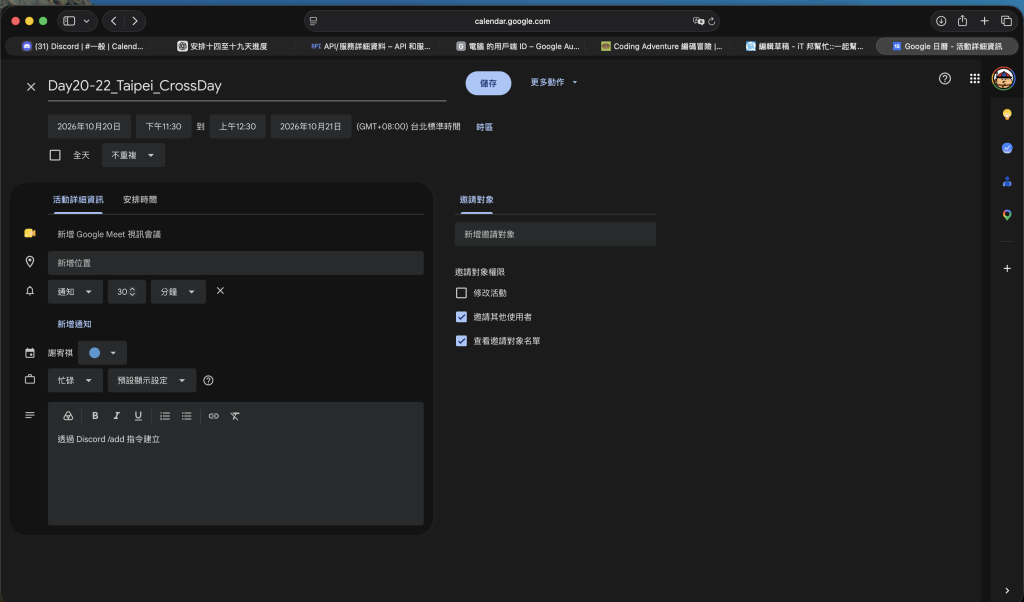
Task: Enable 修改活動 guest permission
Action: pyautogui.click(x=461, y=293)
